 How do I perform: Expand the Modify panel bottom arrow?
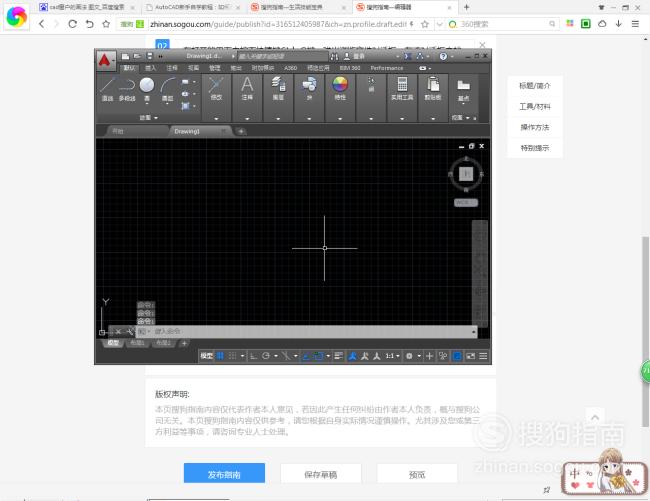[x=216, y=119]
